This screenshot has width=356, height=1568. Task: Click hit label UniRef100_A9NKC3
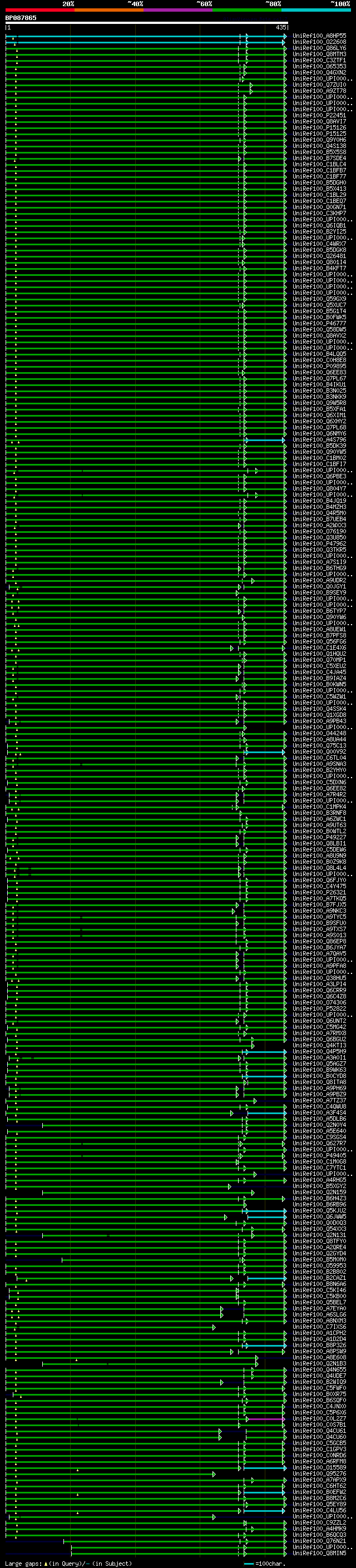tap(319, 911)
